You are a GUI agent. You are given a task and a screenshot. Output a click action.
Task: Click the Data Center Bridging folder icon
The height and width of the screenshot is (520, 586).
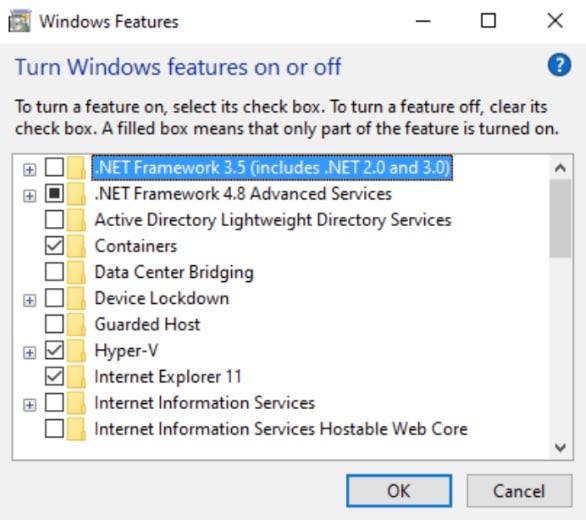coord(76,273)
